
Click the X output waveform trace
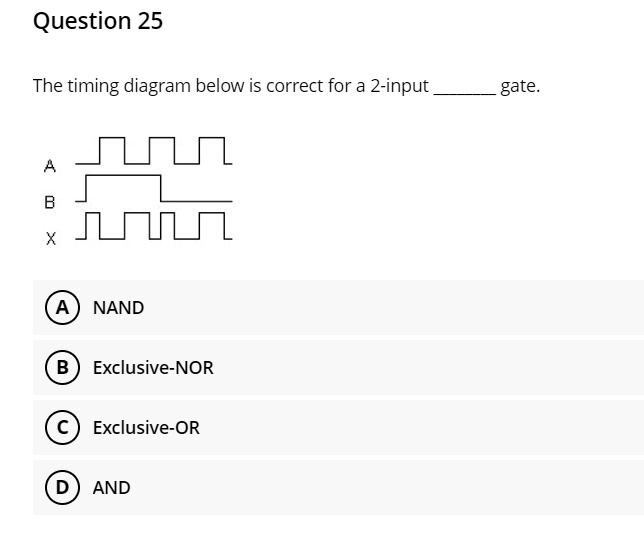(154, 225)
